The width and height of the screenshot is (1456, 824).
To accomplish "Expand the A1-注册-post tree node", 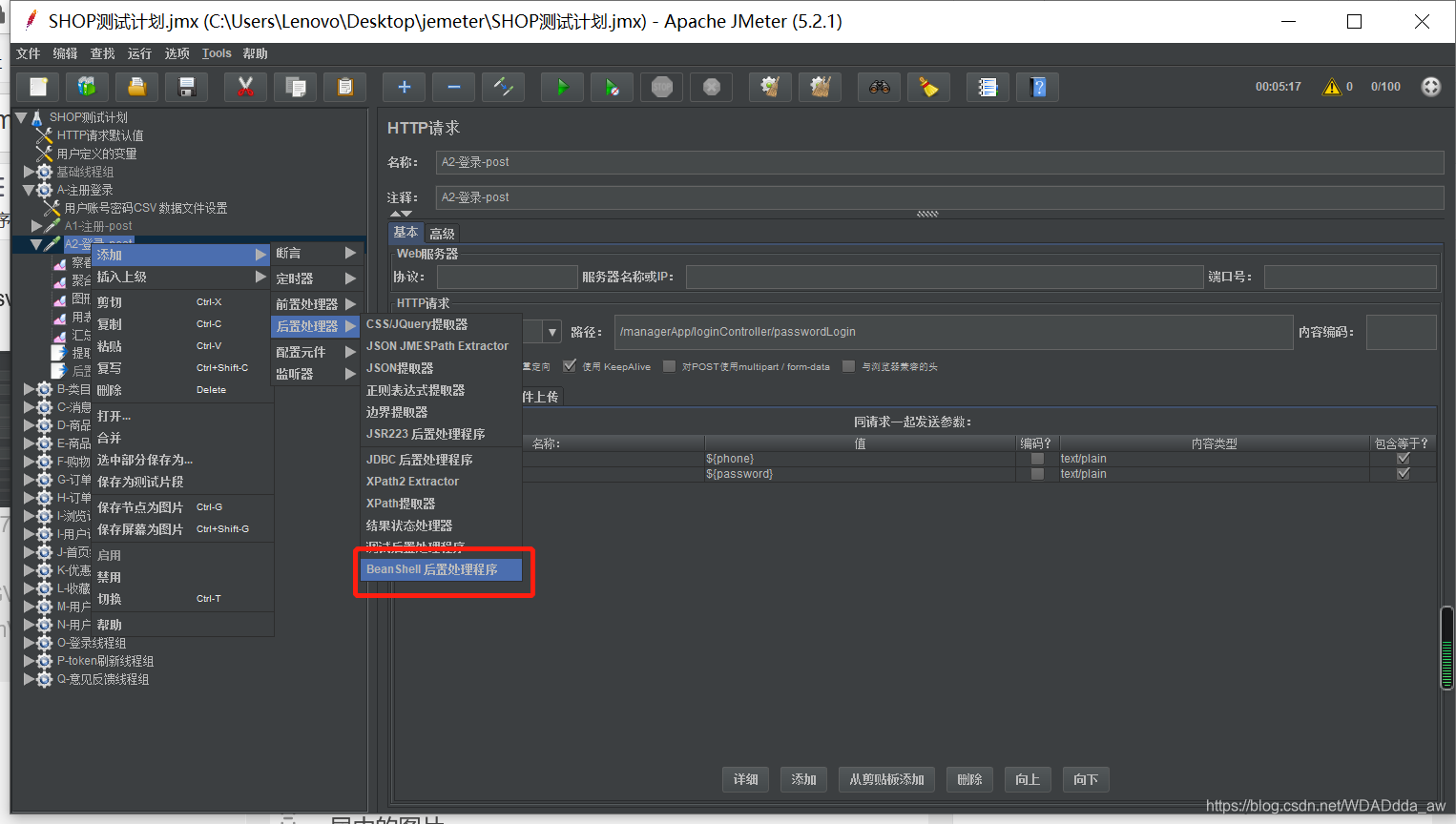I will click(x=36, y=226).
